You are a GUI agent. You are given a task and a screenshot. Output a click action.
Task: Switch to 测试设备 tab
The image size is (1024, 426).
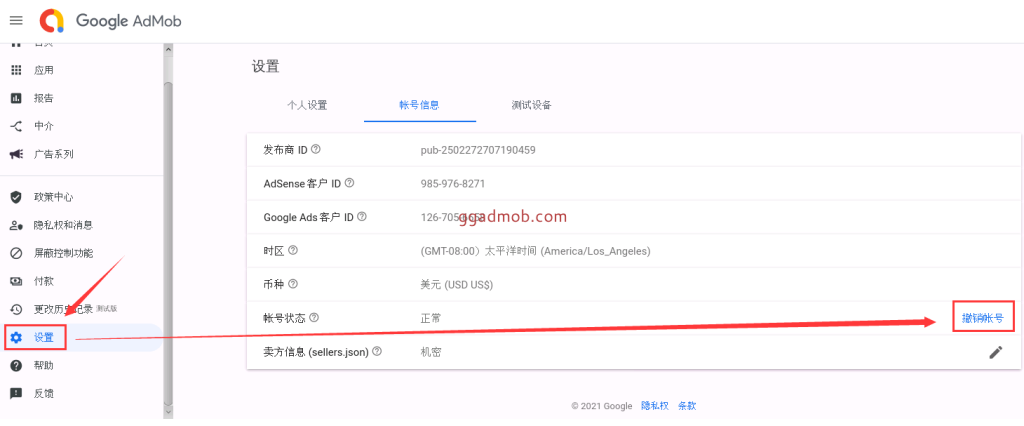[x=531, y=105]
